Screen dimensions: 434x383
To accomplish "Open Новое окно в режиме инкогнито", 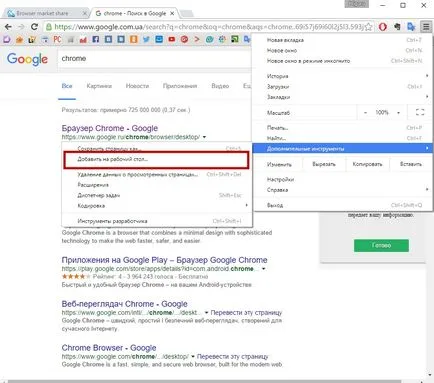I will click(342, 61).
